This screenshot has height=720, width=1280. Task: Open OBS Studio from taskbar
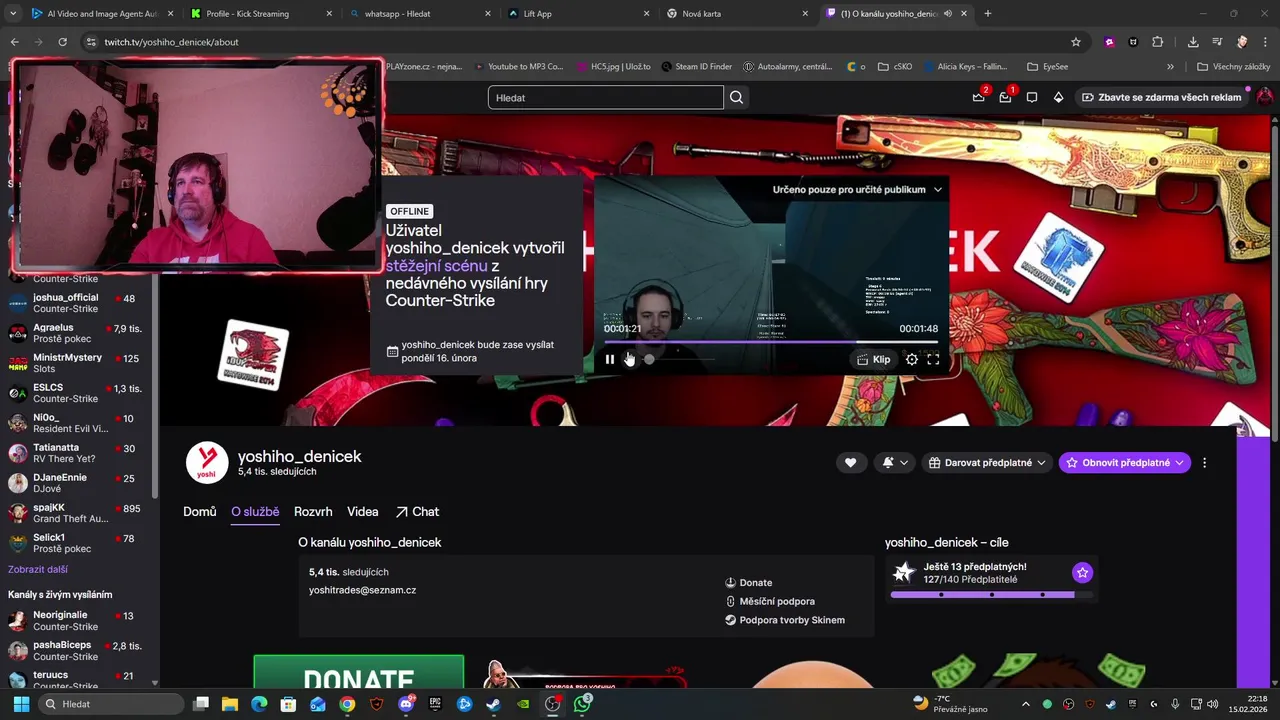(x=552, y=704)
